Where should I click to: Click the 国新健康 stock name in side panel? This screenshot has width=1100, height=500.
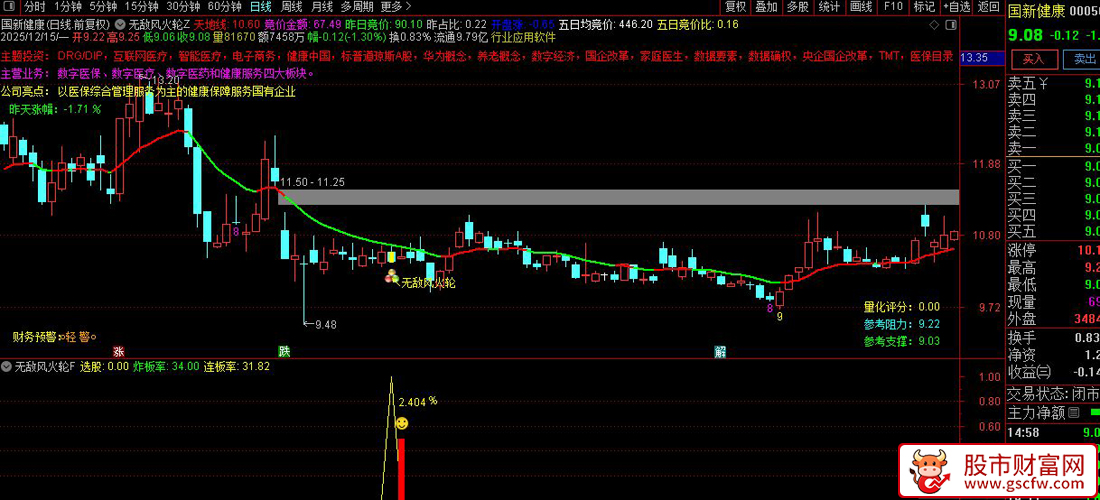pyautogui.click(x=1037, y=12)
